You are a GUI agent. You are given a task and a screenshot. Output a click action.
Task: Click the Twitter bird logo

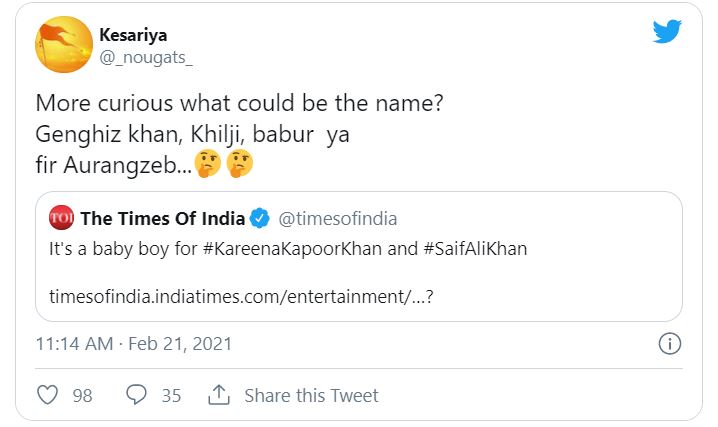pyautogui.click(x=667, y=31)
